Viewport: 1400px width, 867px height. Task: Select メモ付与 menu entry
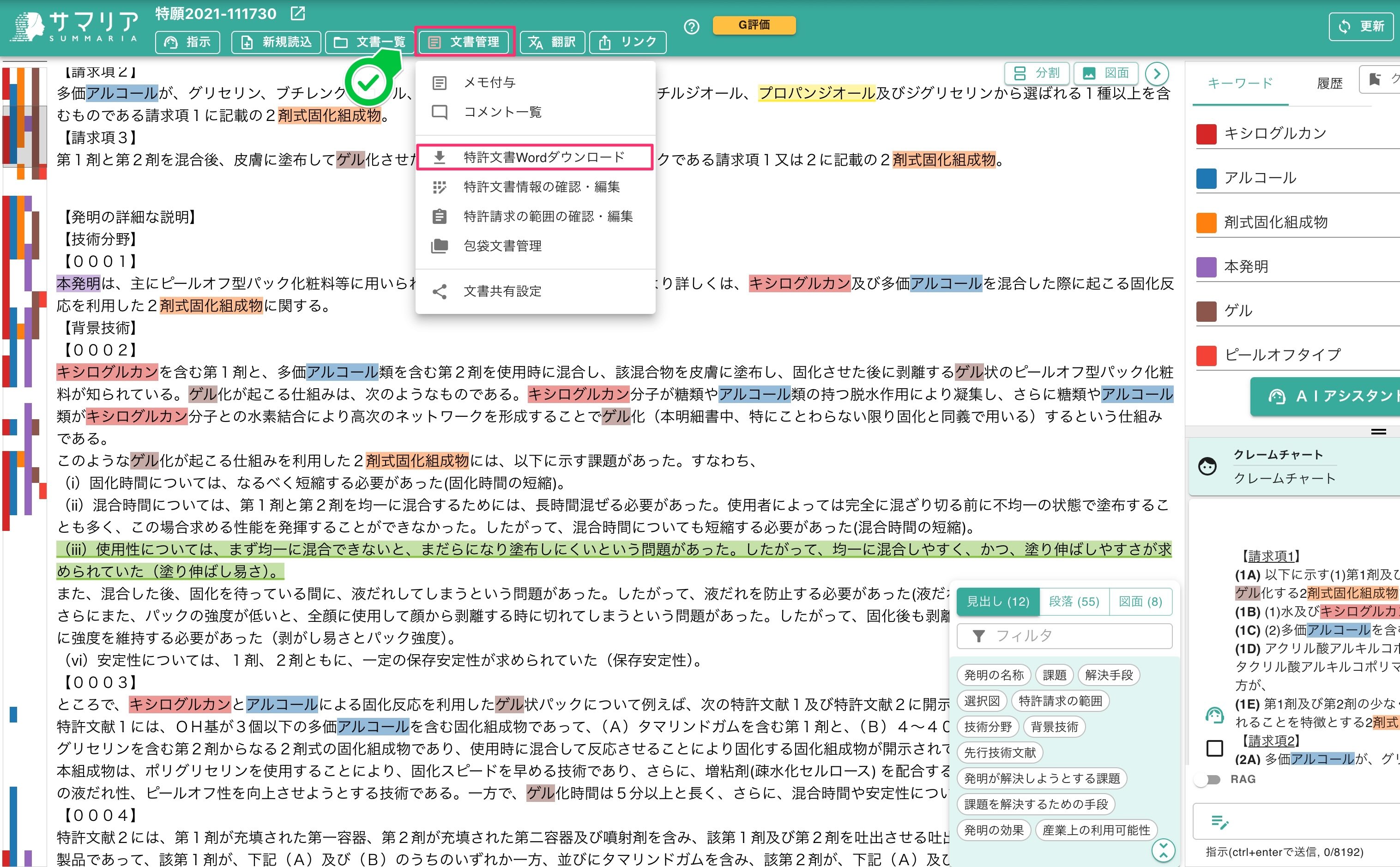(535, 83)
